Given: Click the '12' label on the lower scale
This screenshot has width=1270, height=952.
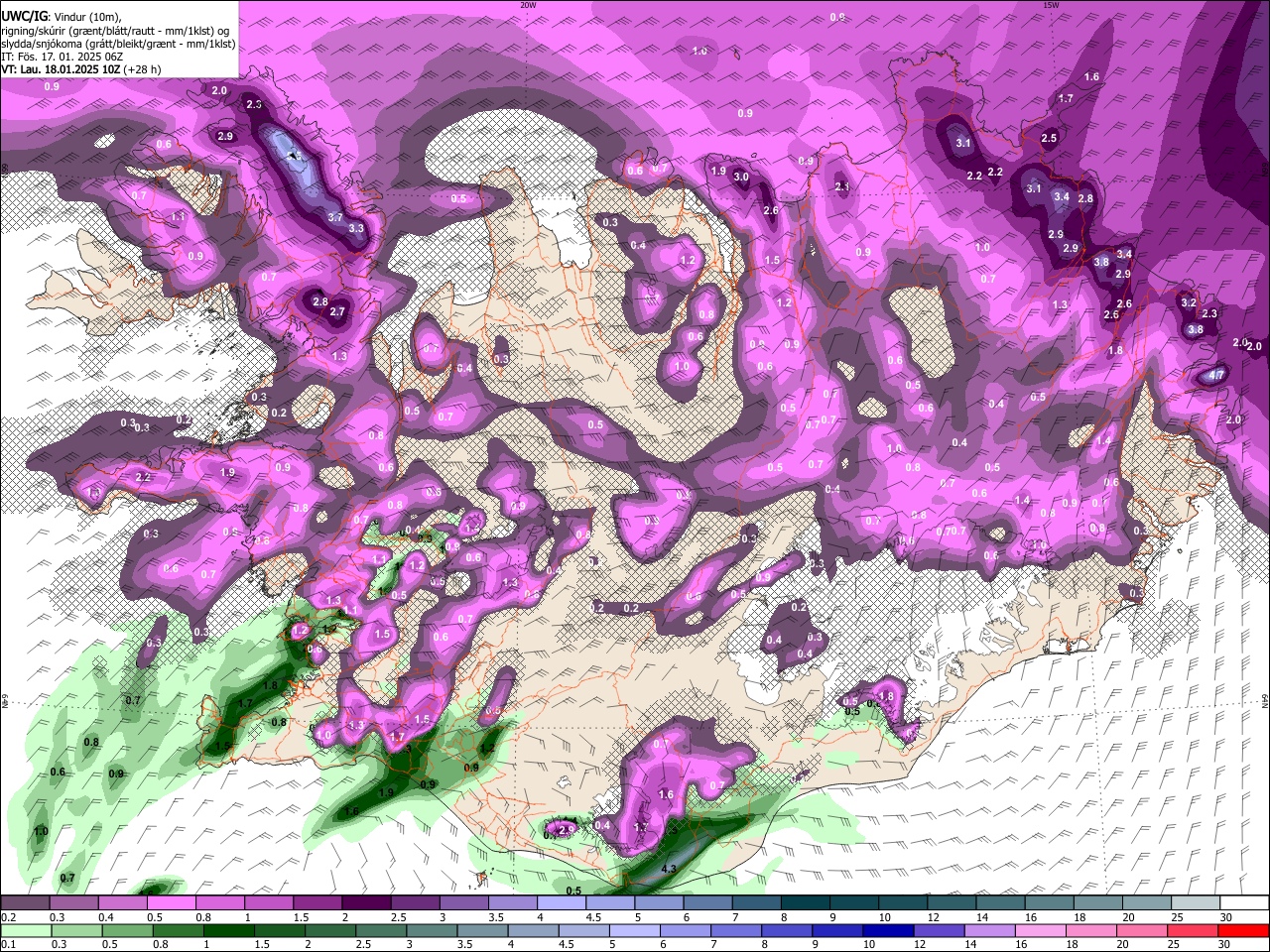Looking at the screenshot, I should coord(919,945).
